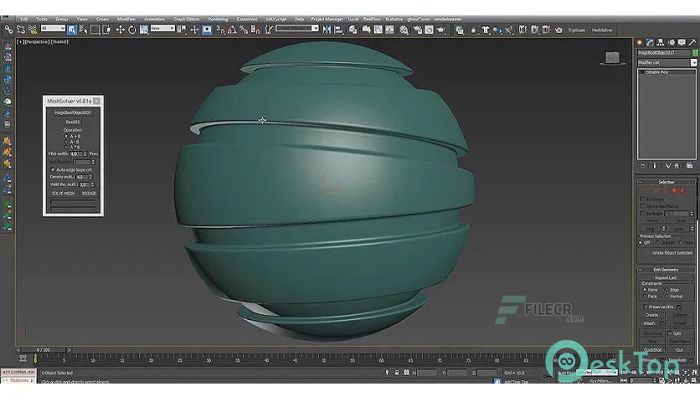Open the Modify command panel tab

tap(650, 42)
